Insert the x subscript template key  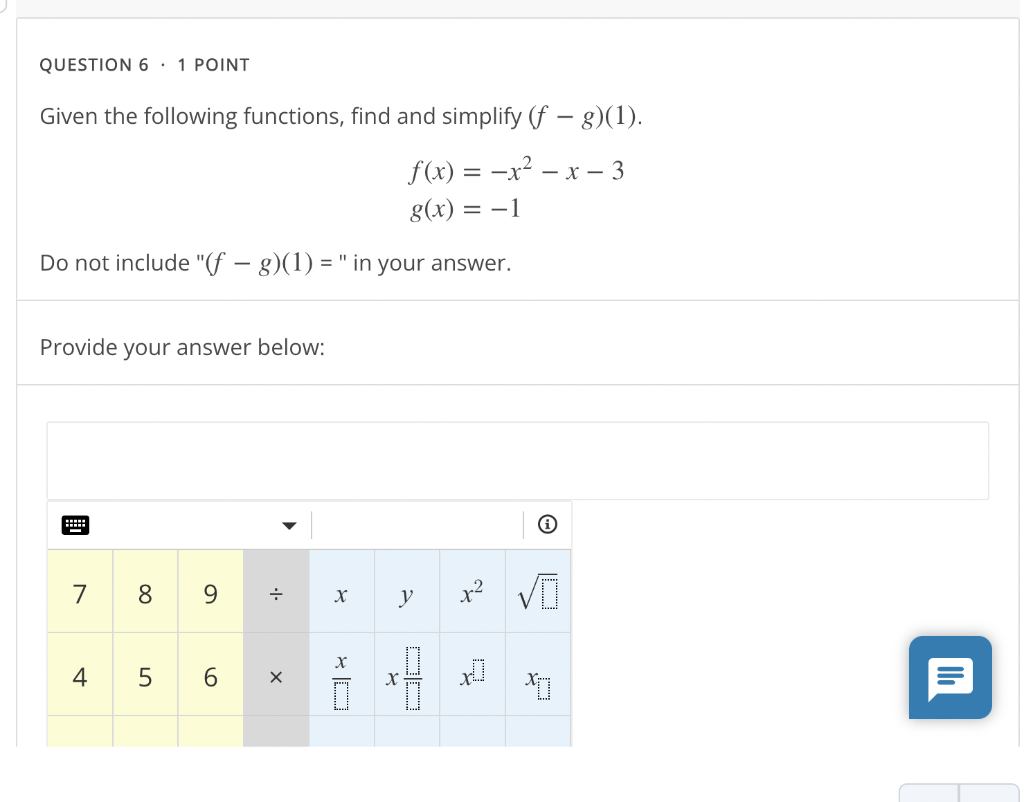(538, 676)
